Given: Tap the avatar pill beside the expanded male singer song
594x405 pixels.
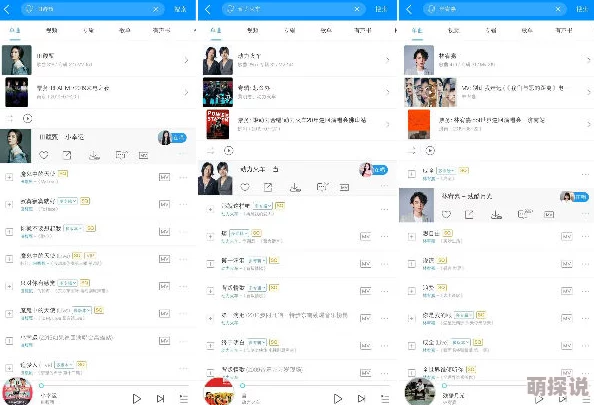Looking at the screenshot, I should click(x=574, y=197).
